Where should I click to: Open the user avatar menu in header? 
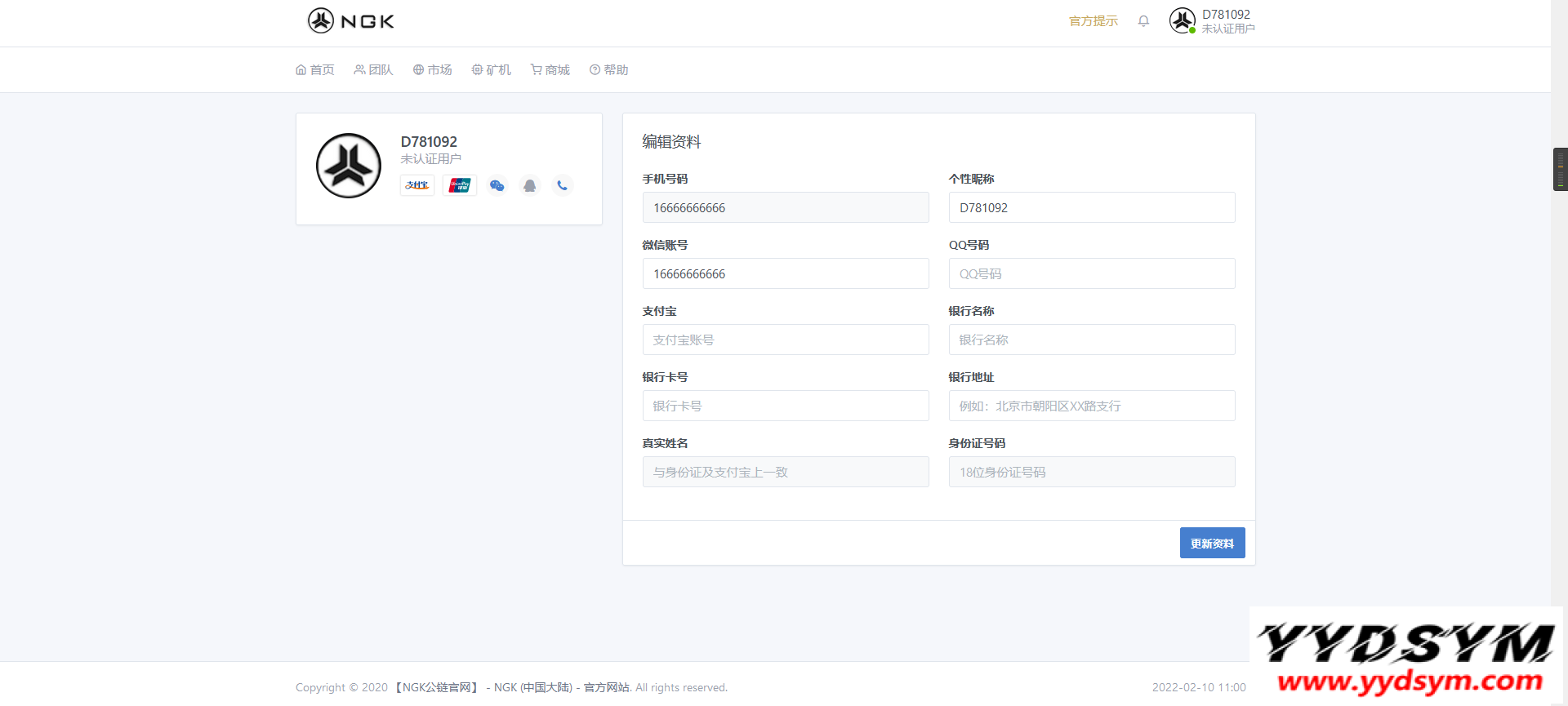pyautogui.click(x=1182, y=20)
